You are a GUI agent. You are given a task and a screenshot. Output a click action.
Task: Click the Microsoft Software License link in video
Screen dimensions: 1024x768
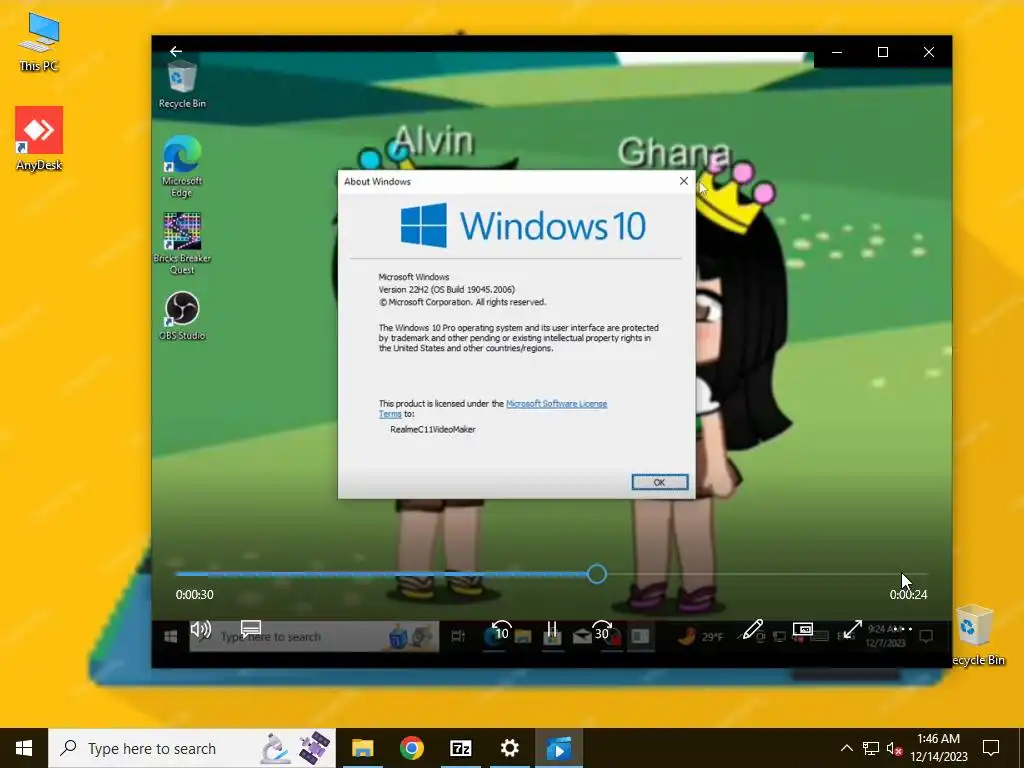(x=556, y=404)
